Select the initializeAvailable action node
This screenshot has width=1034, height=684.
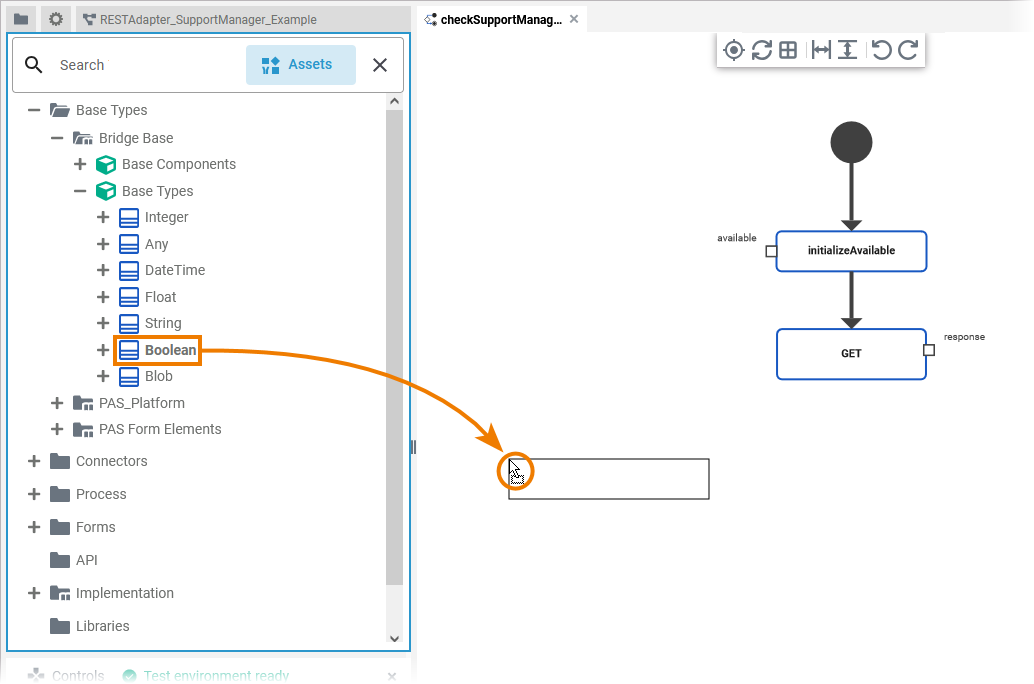point(851,251)
